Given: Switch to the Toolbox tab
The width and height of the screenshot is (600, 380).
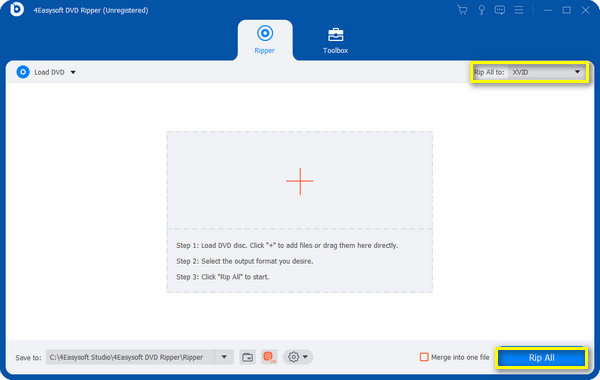Looking at the screenshot, I should (336, 40).
